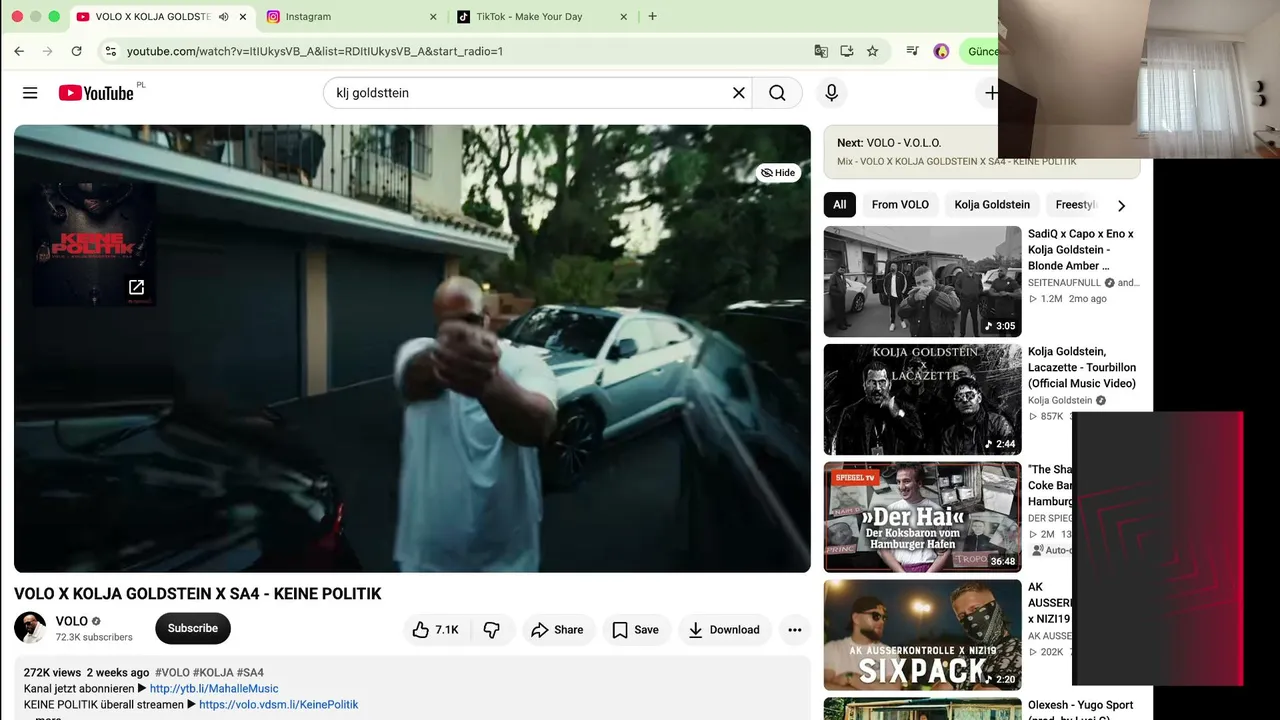
Task: Open the ytb.li/MahalleMusic link
Action: pyautogui.click(x=214, y=688)
